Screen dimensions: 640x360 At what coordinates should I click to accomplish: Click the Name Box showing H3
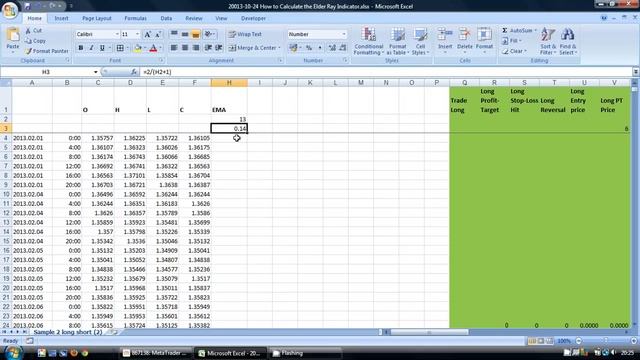pos(46,72)
